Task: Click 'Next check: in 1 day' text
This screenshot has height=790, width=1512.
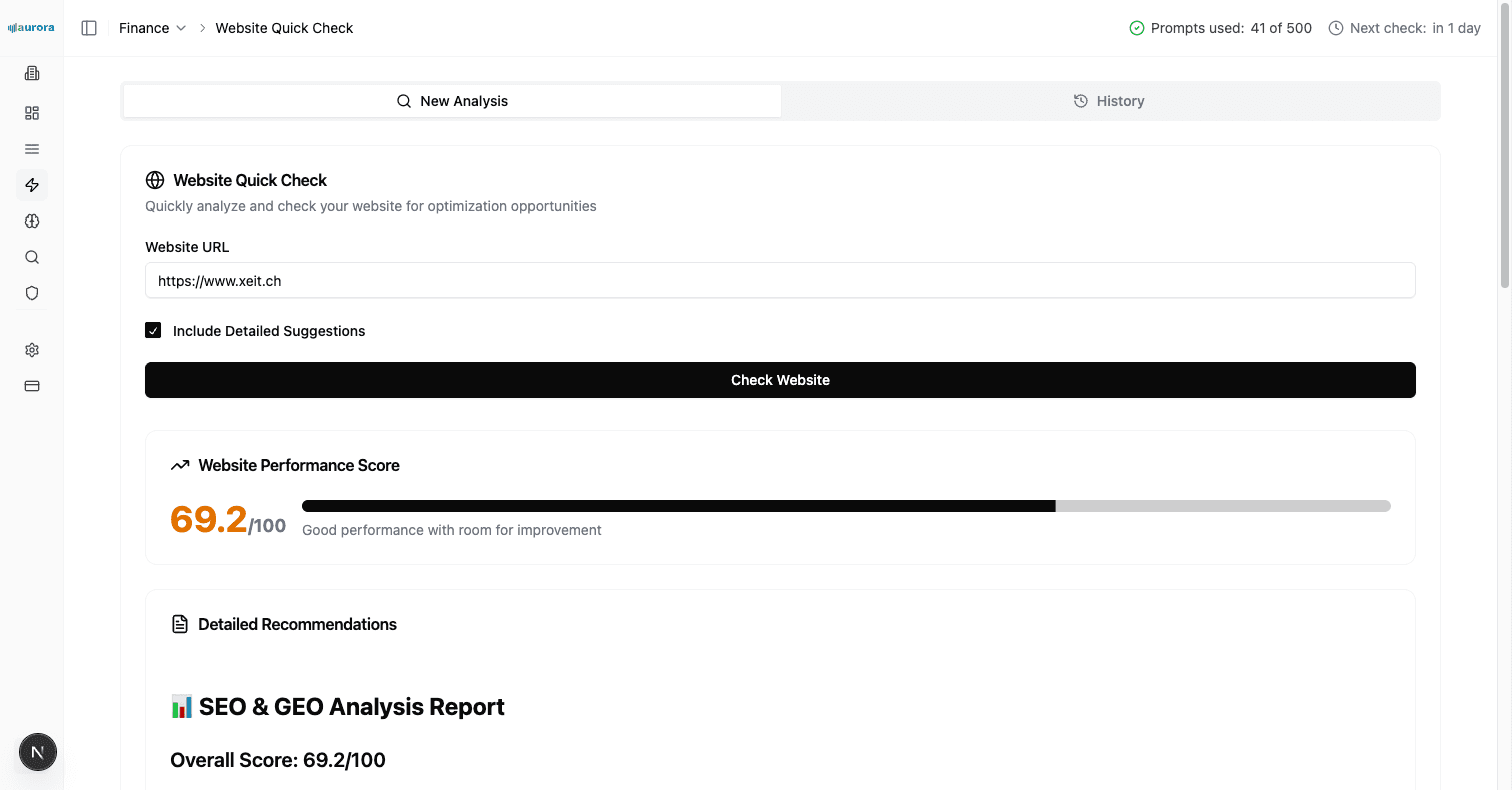Action: coord(1415,28)
